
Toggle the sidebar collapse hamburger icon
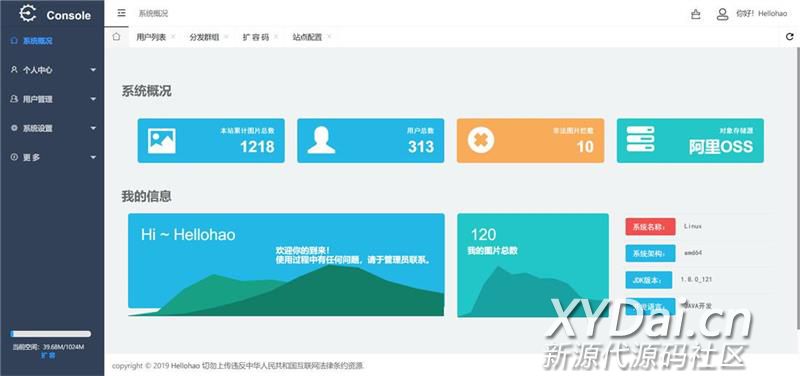[x=121, y=13]
